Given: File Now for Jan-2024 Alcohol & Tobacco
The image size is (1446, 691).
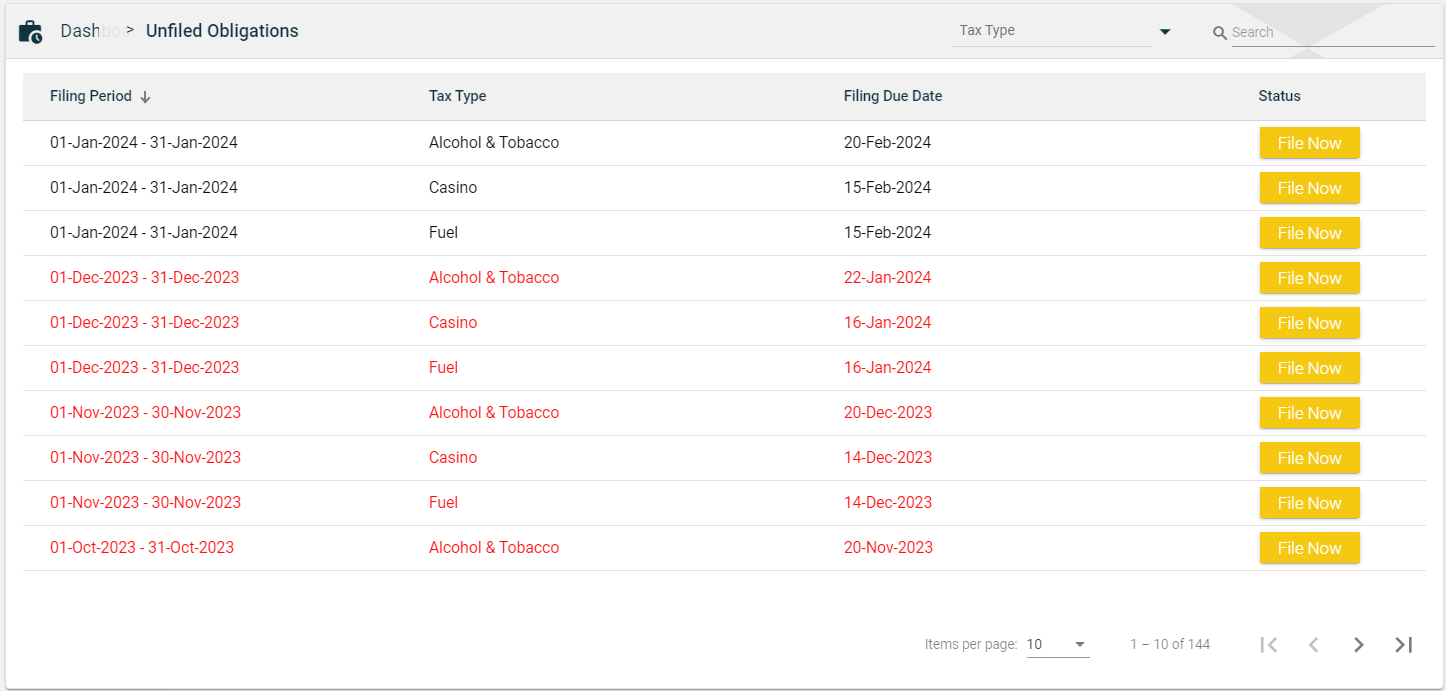Looking at the screenshot, I should point(1309,143).
